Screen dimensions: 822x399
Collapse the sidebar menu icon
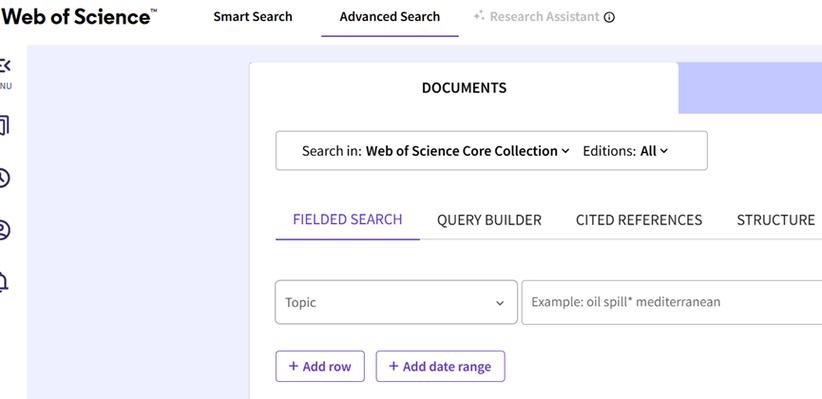pos(4,66)
